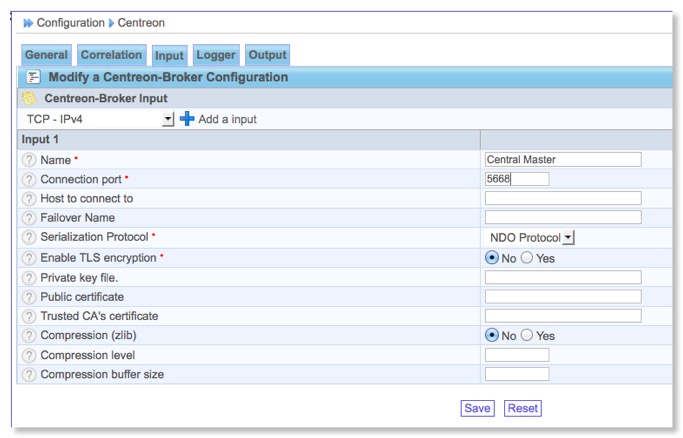Switch to the Logger tab
683x438 pixels.
pyautogui.click(x=215, y=56)
